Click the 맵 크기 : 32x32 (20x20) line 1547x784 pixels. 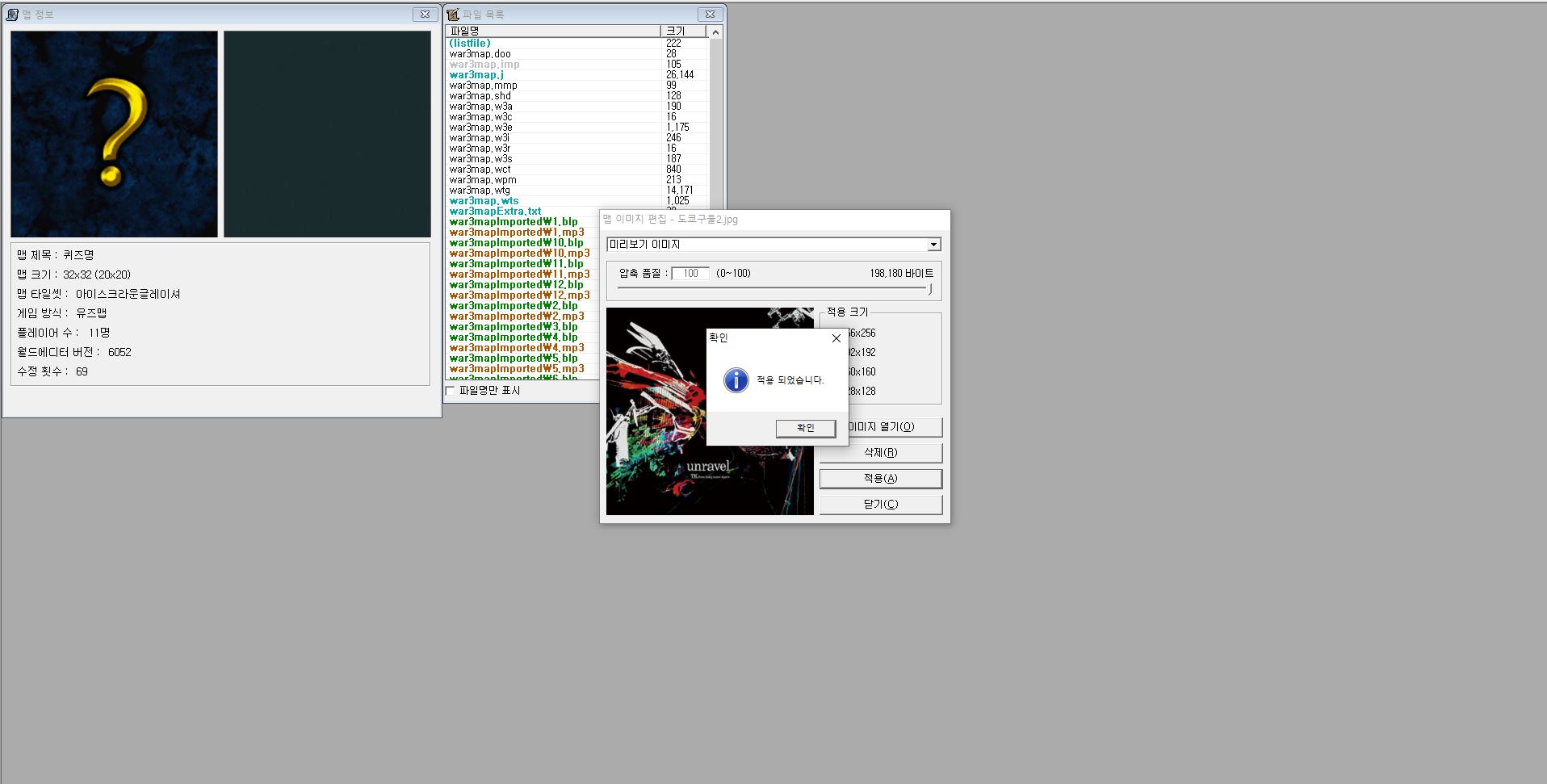(73, 275)
